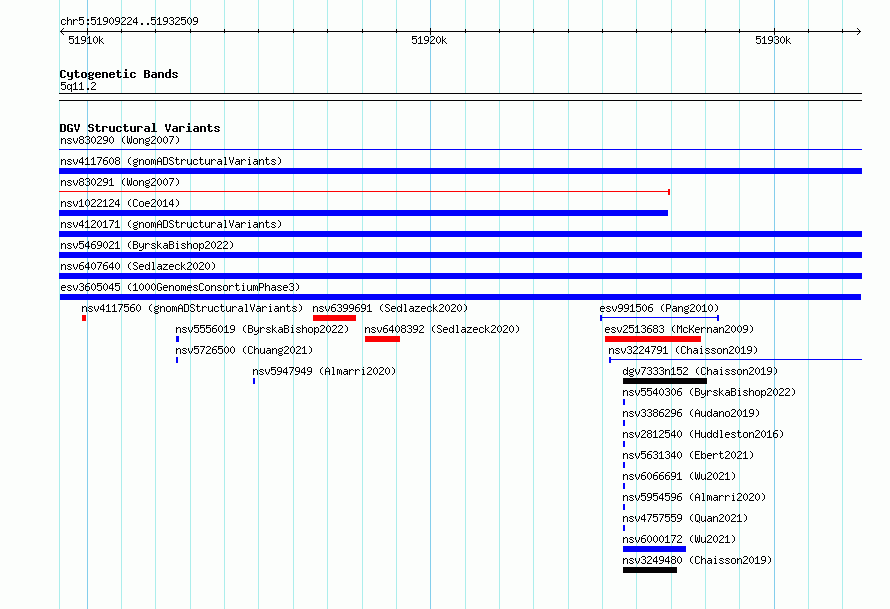Open nsv6408392 (Sedlazeck2020) label
890x609 pixels.
(x=442, y=329)
